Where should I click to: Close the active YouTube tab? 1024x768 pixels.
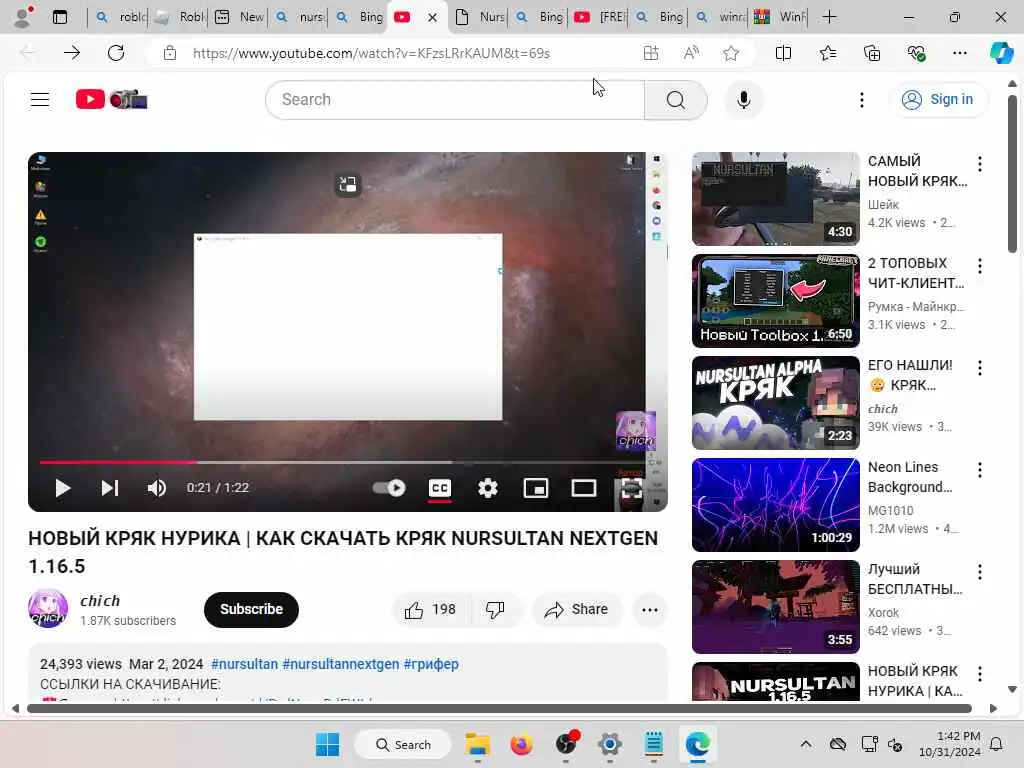click(x=432, y=18)
